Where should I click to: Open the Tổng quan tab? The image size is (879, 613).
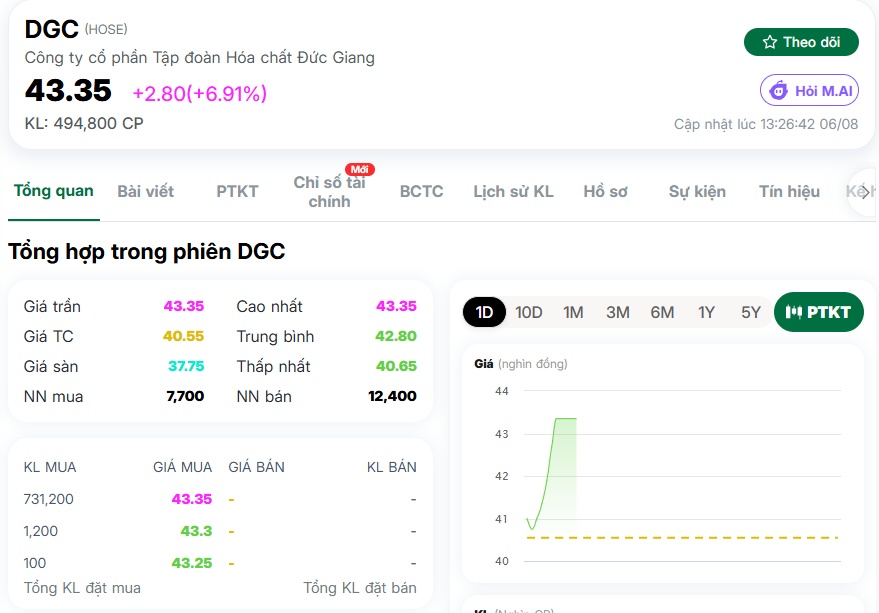click(54, 191)
